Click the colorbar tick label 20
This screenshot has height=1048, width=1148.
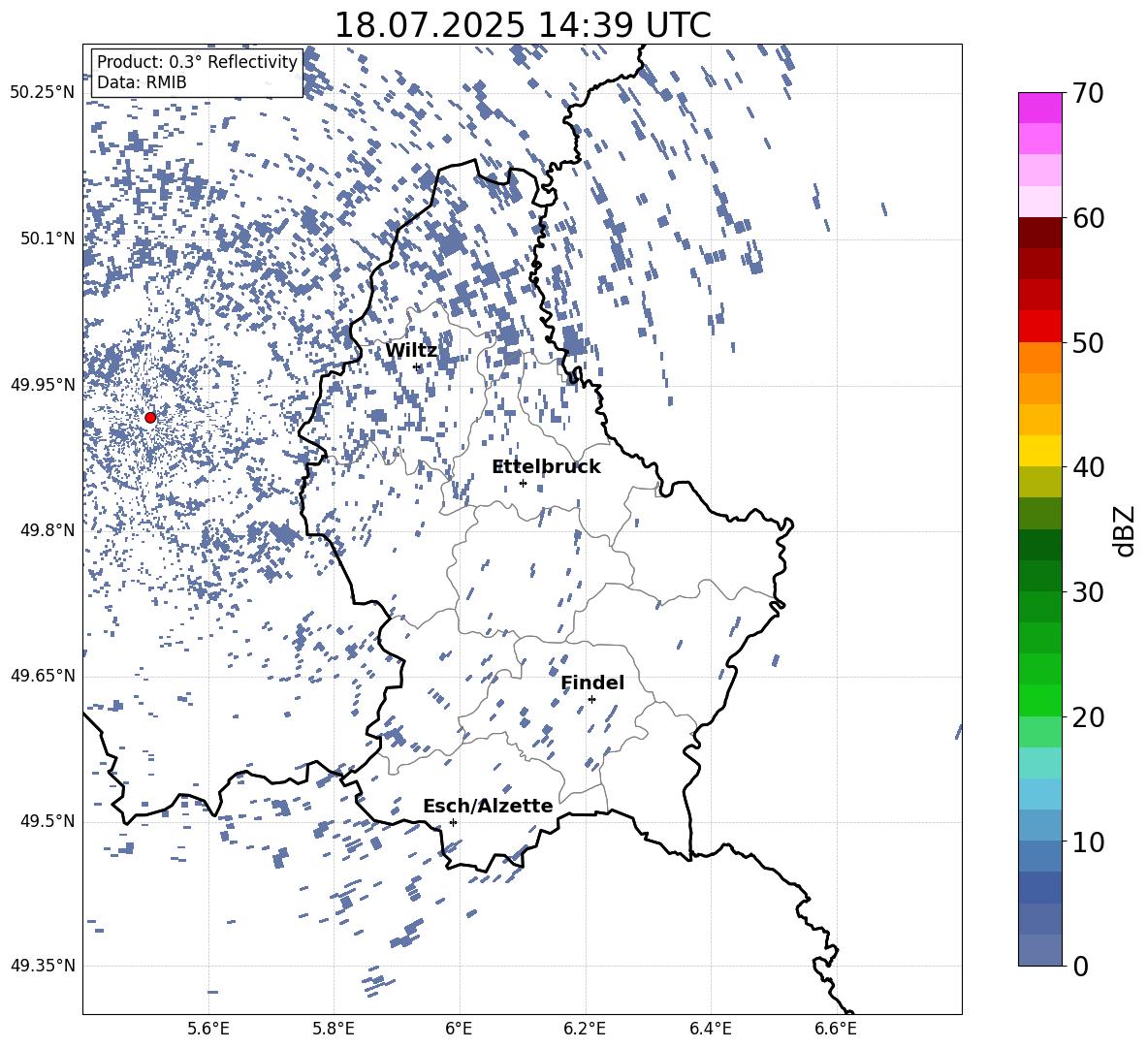[1088, 717]
